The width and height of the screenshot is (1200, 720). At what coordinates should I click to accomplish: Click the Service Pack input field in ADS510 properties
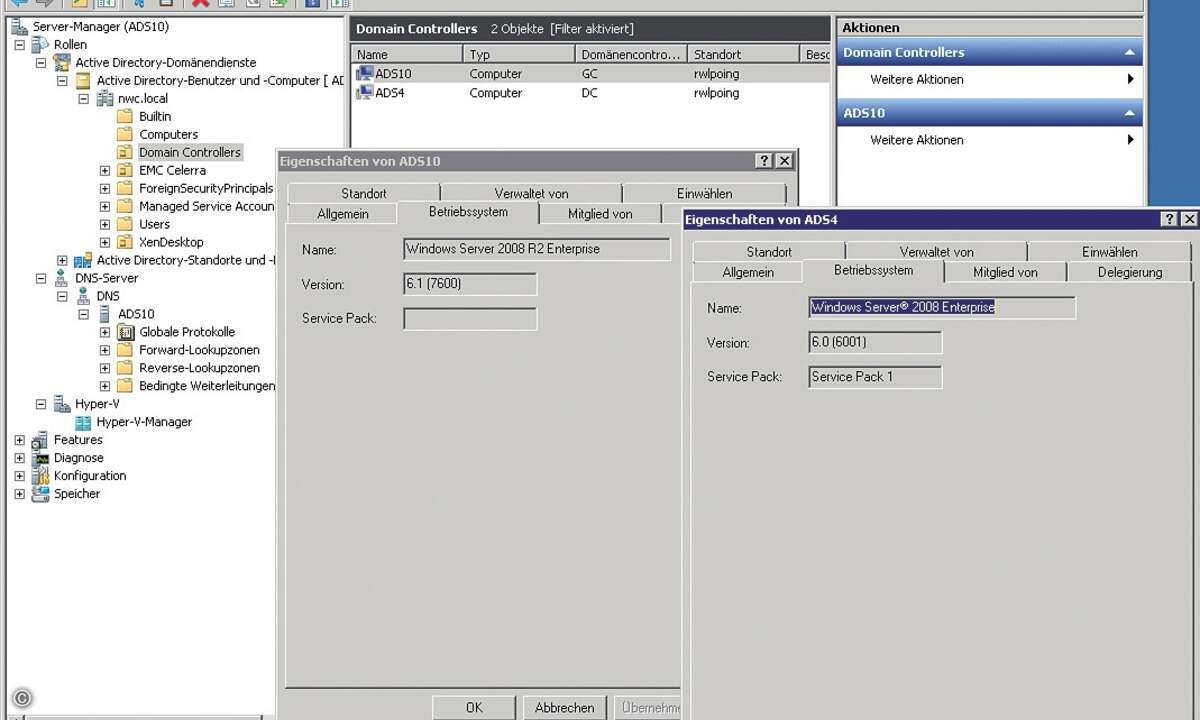pyautogui.click(x=469, y=318)
